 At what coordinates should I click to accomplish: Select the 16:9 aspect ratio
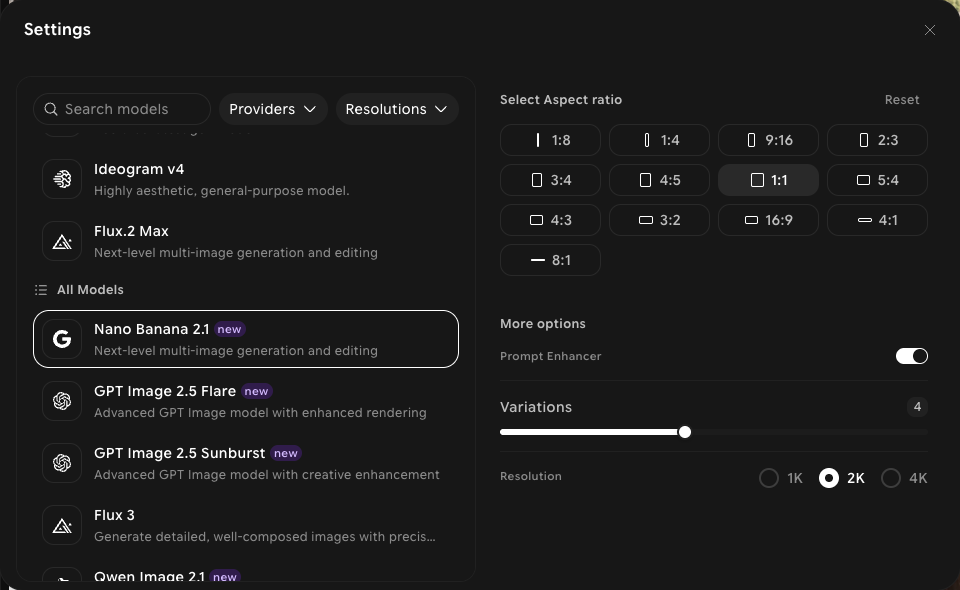click(768, 220)
